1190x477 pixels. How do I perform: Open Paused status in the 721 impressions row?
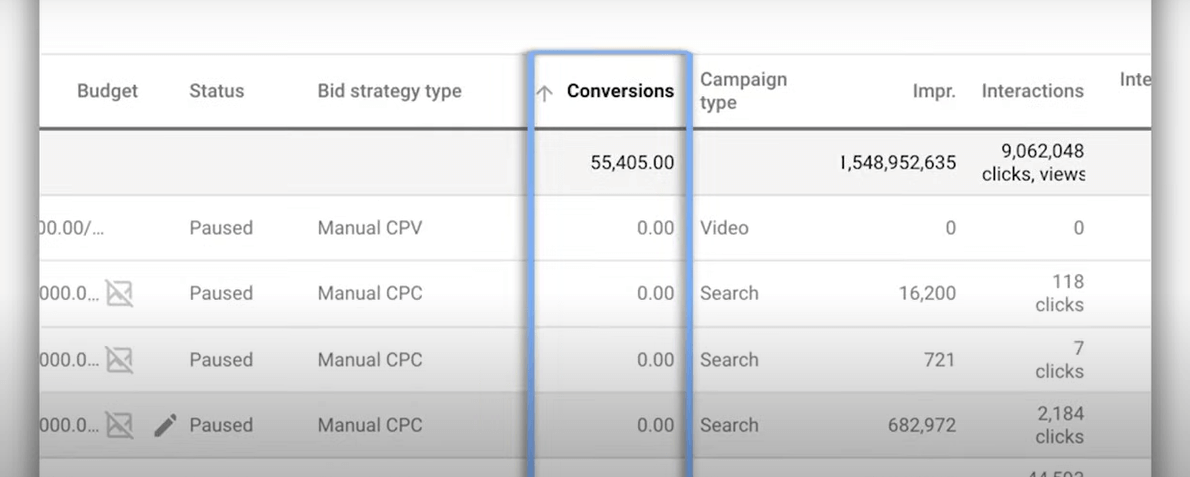(x=221, y=360)
